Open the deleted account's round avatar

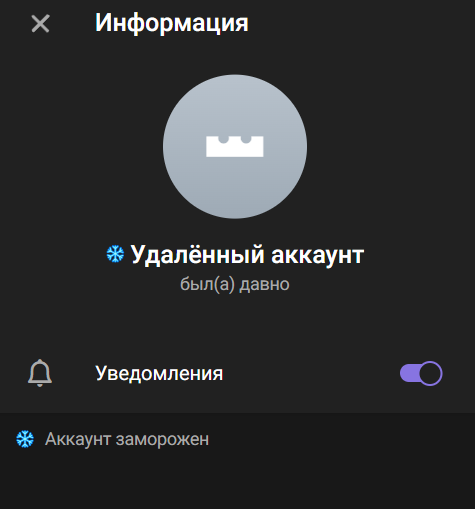click(x=235, y=147)
